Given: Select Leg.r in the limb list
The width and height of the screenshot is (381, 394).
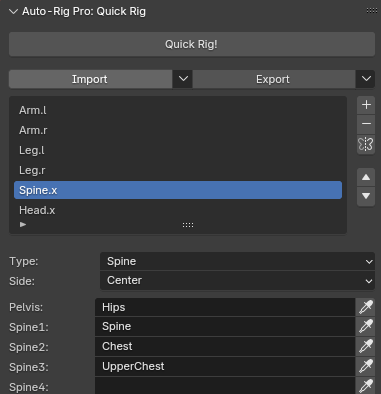Looking at the screenshot, I should [x=178, y=170].
